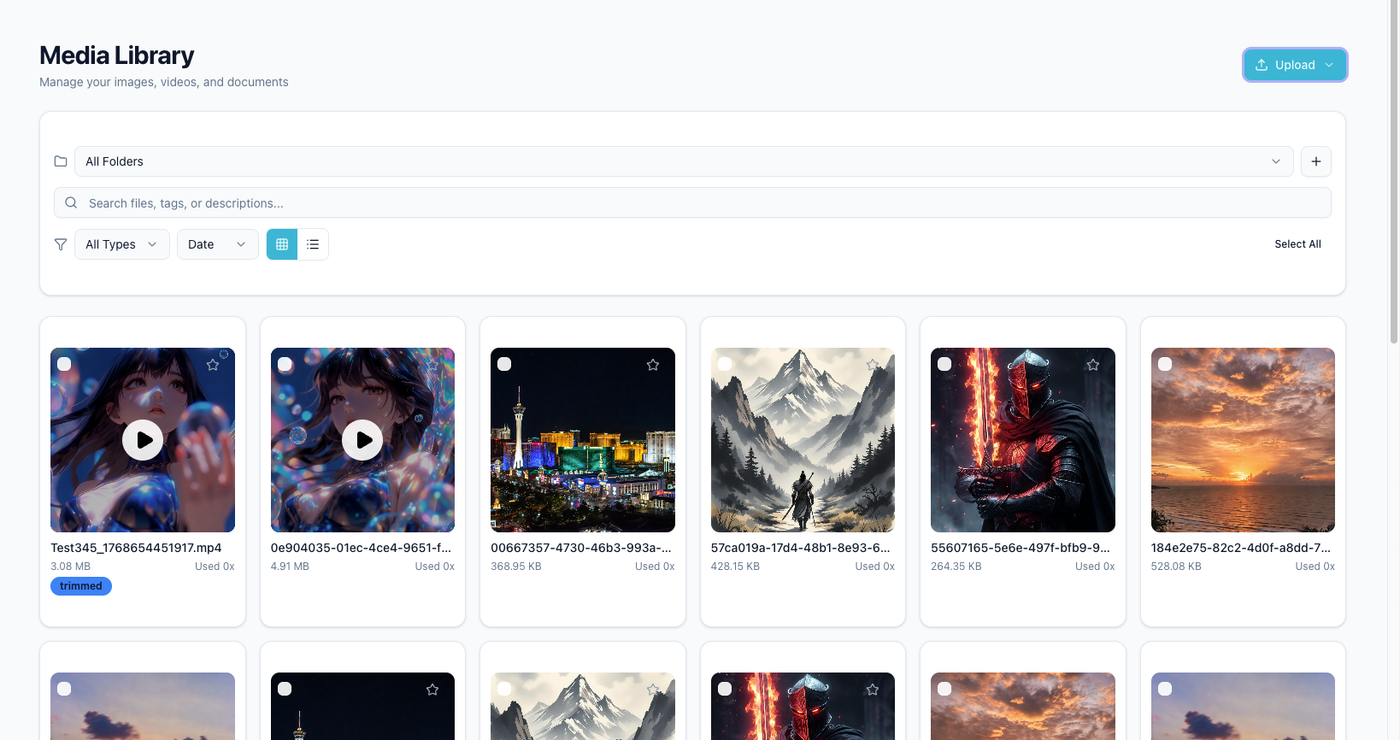Click filename 55607165-5e6e-497f-bfb9-9...
This screenshot has width=1400, height=740.
(1021, 548)
